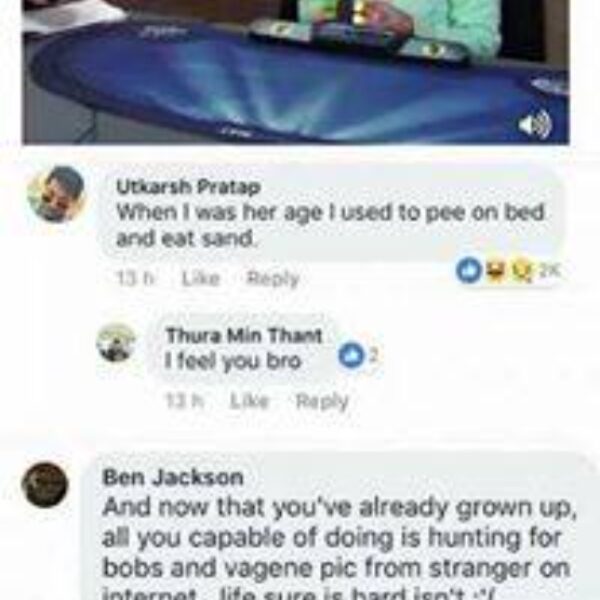Screen dimensions: 600x600
Task: Click the 13 h timestamp on Utkarsh's comment
Action: [135, 279]
